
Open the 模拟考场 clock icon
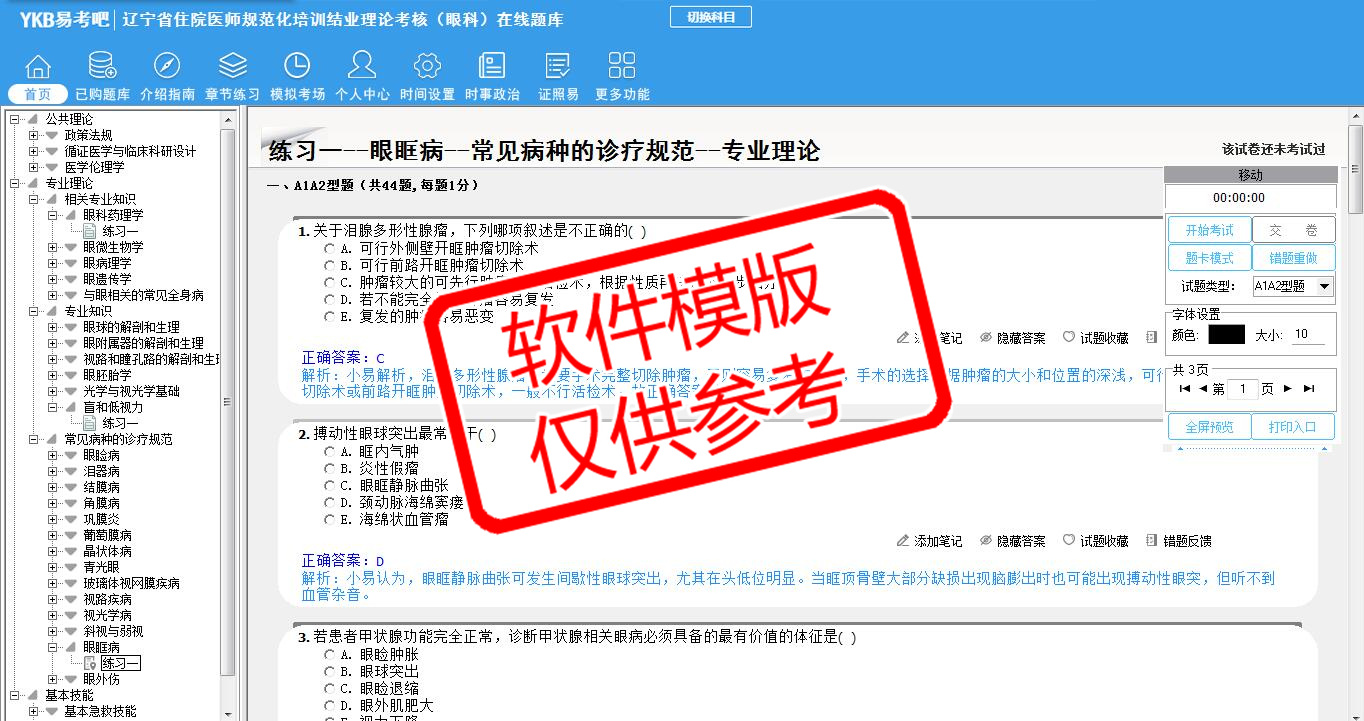[x=297, y=66]
